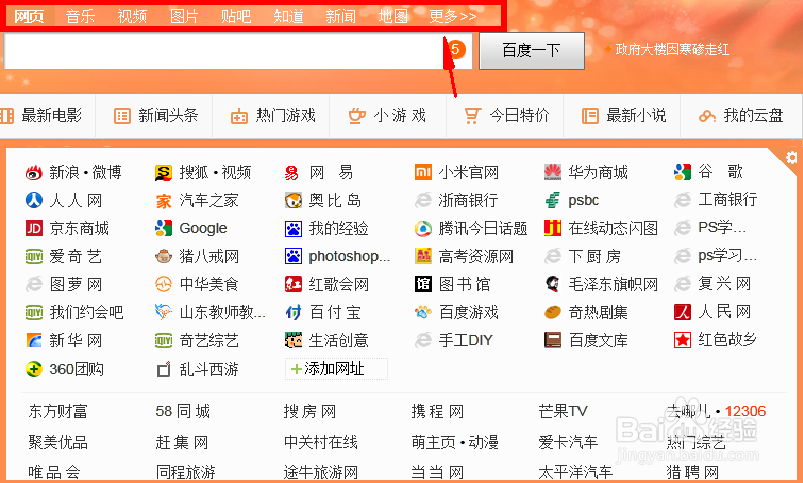This screenshot has width=803, height=483.
Task: Switch to the 贴吧 tab
Action: click(x=236, y=16)
